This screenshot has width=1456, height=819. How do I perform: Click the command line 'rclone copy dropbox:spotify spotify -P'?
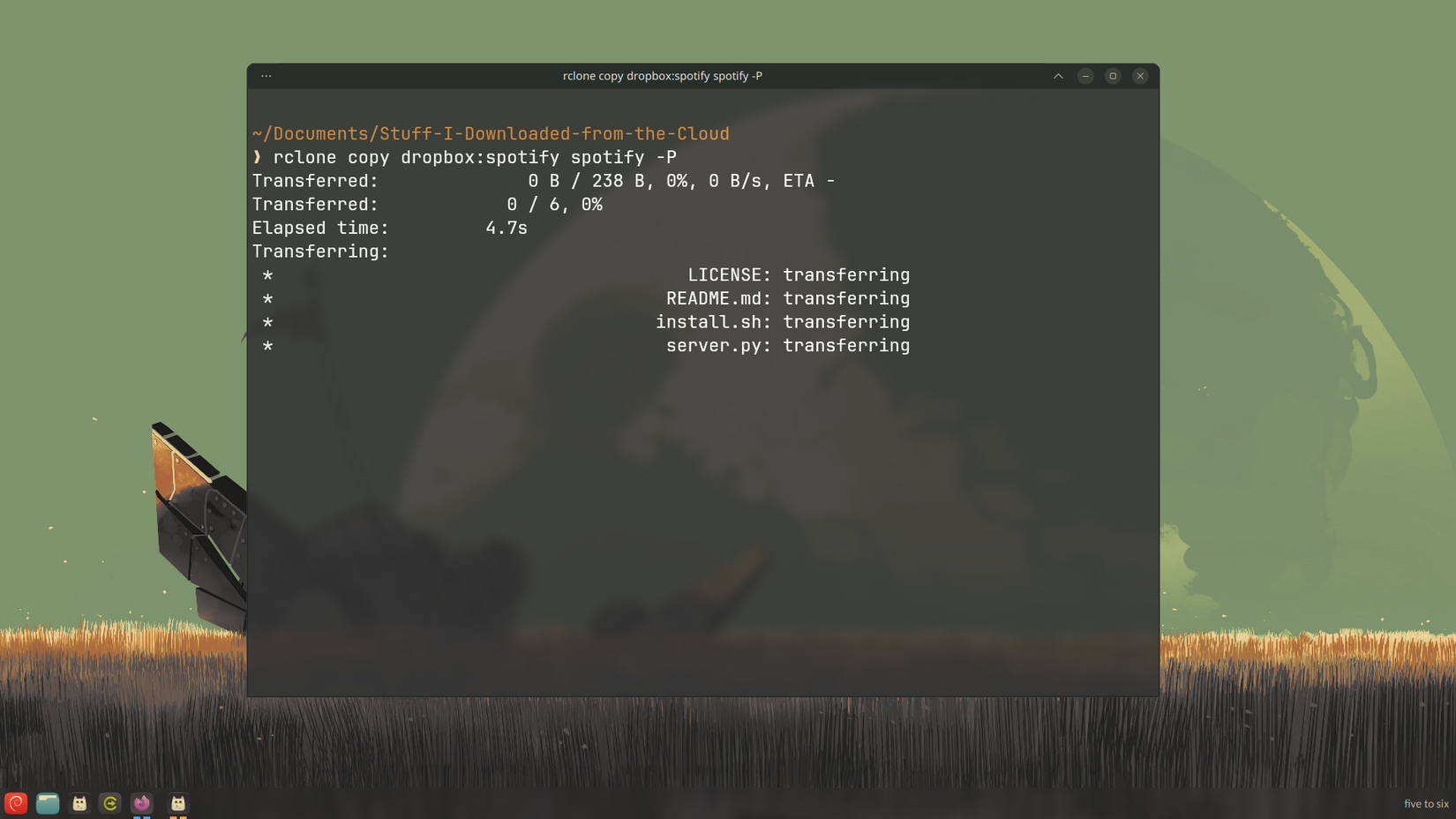(x=475, y=157)
